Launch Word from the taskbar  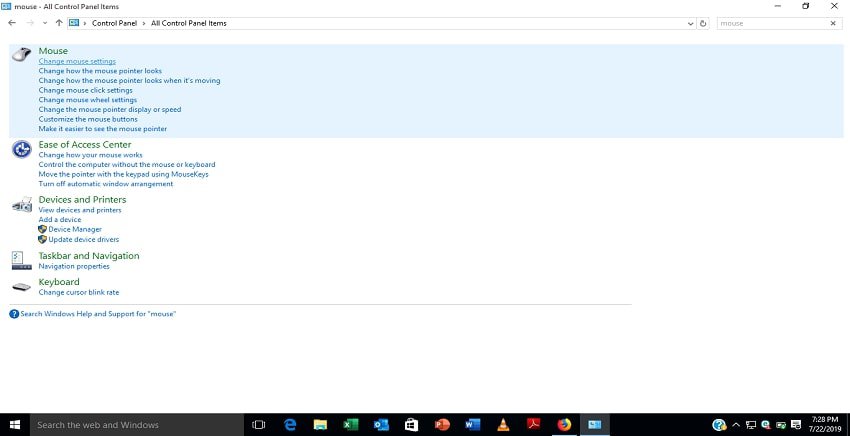(x=473, y=425)
